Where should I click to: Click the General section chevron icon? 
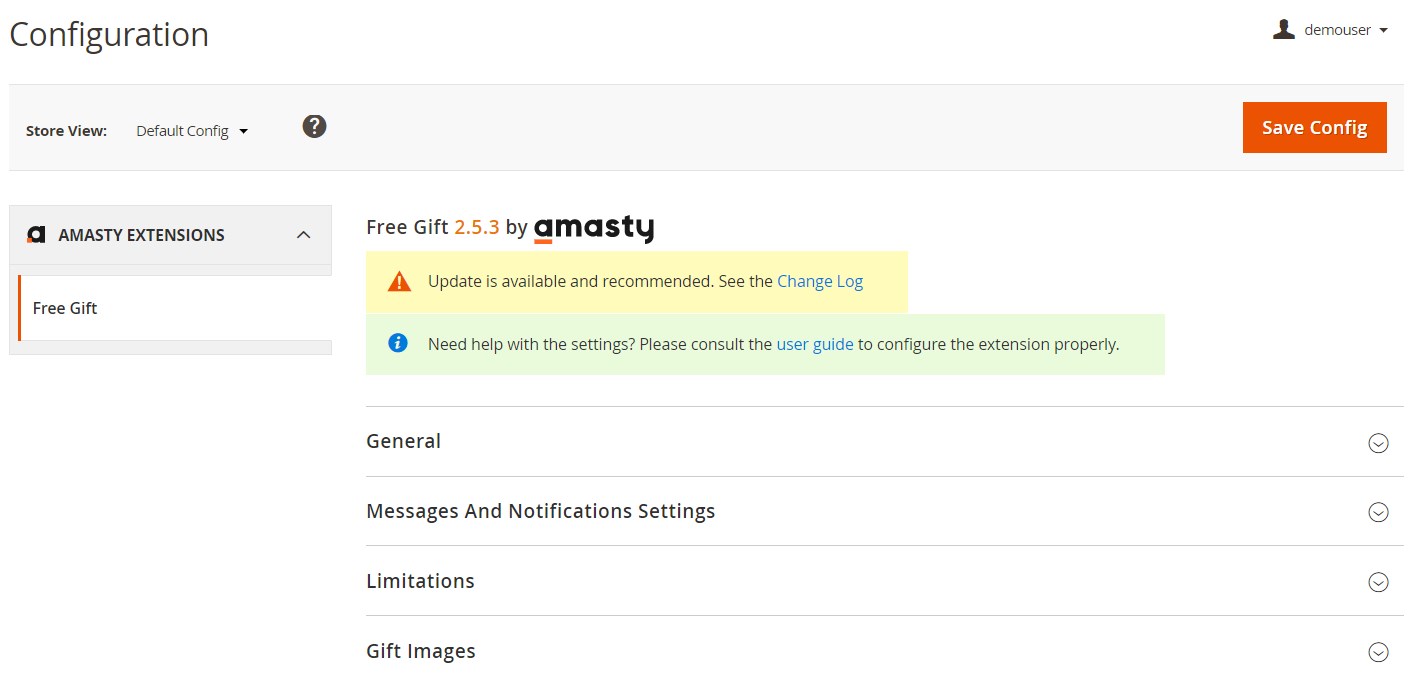(x=1378, y=443)
